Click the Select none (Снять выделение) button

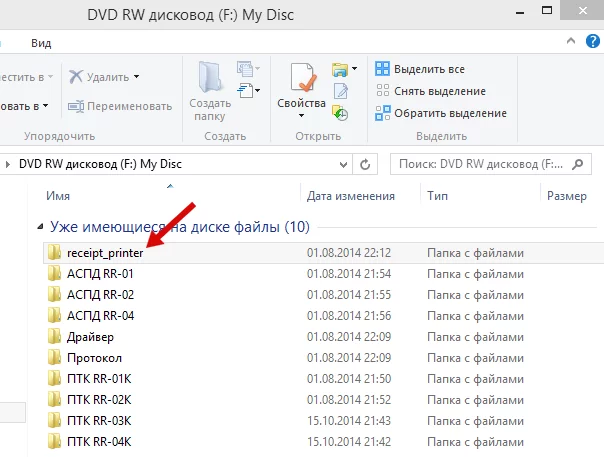(x=430, y=91)
